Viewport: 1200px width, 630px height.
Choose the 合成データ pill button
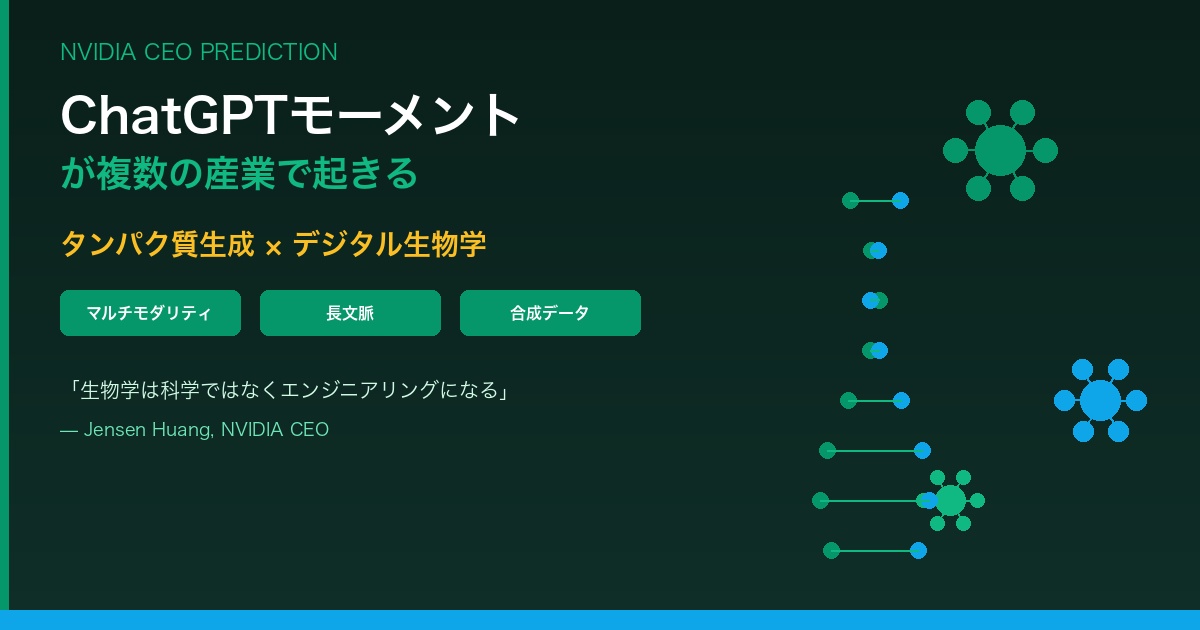(x=550, y=313)
